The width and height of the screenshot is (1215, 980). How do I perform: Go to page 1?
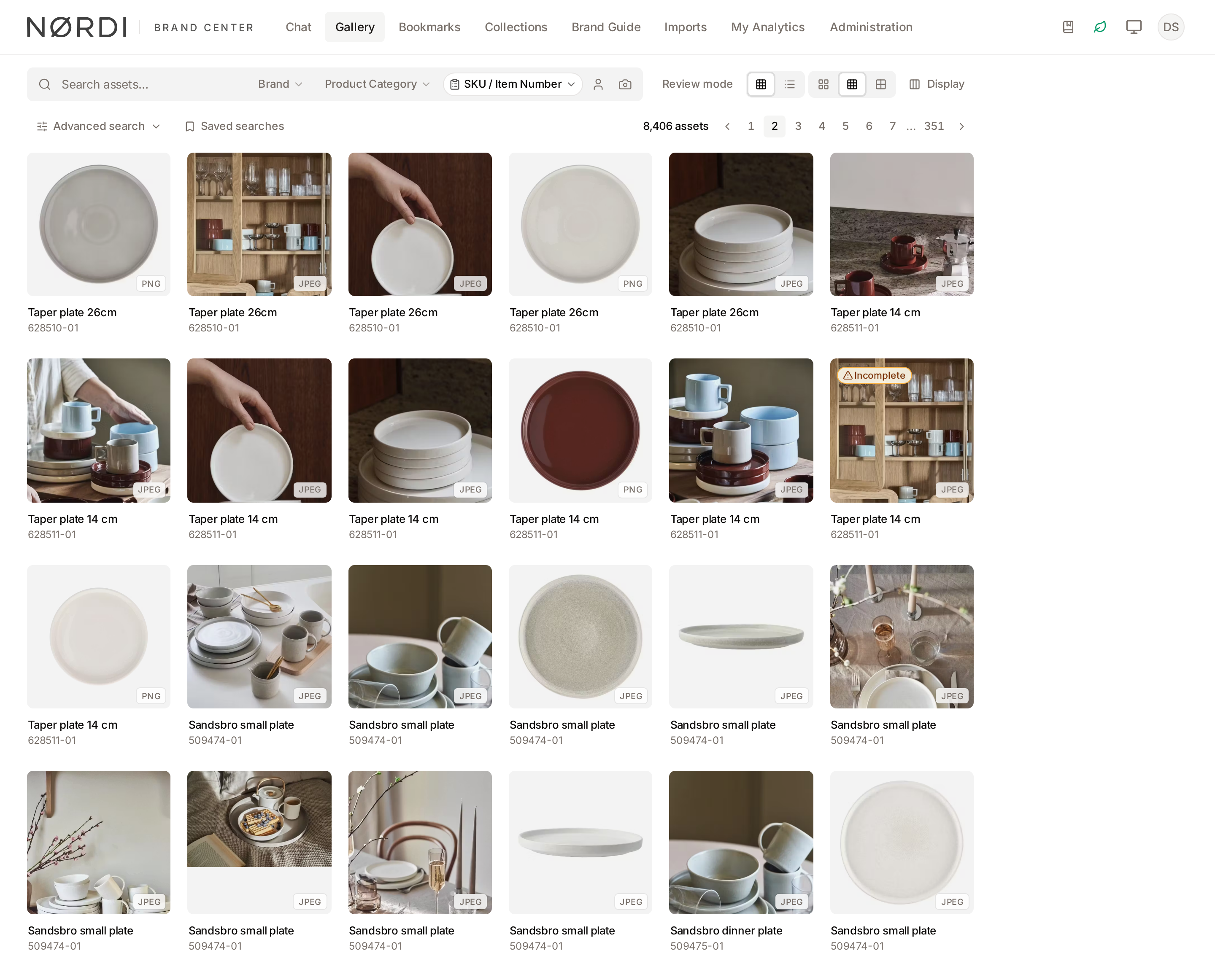click(751, 127)
